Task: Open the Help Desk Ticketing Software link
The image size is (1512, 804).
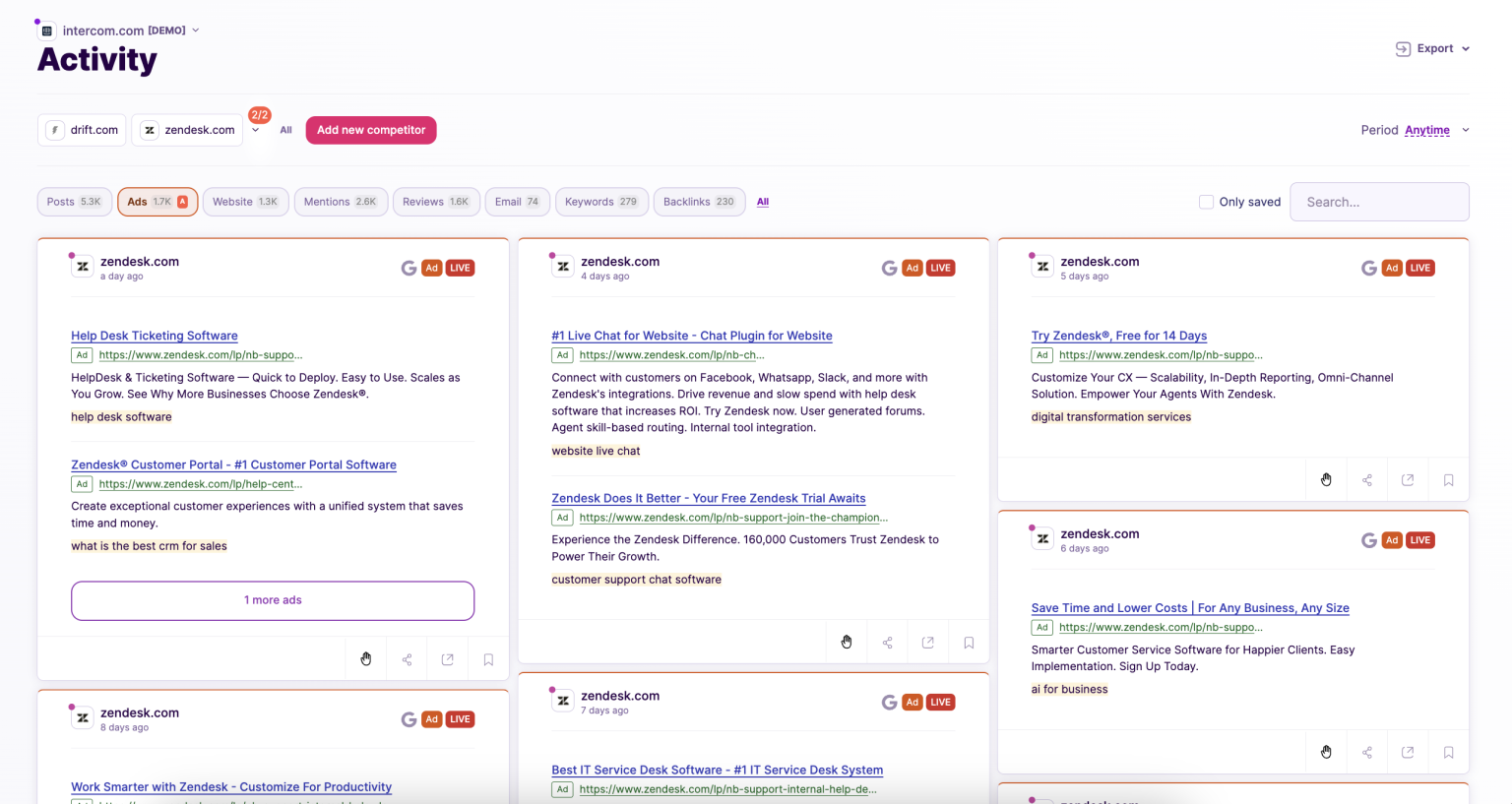Action: pos(154,335)
